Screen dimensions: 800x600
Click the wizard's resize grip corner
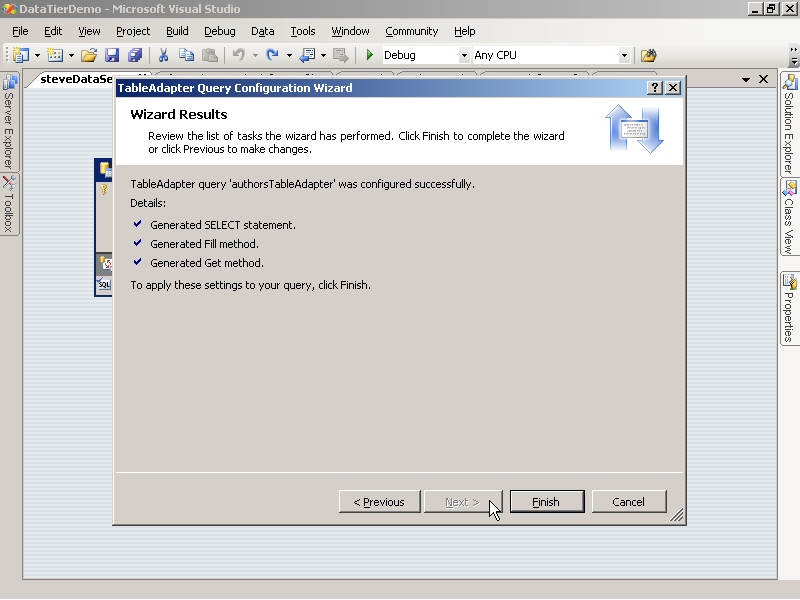(x=677, y=516)
